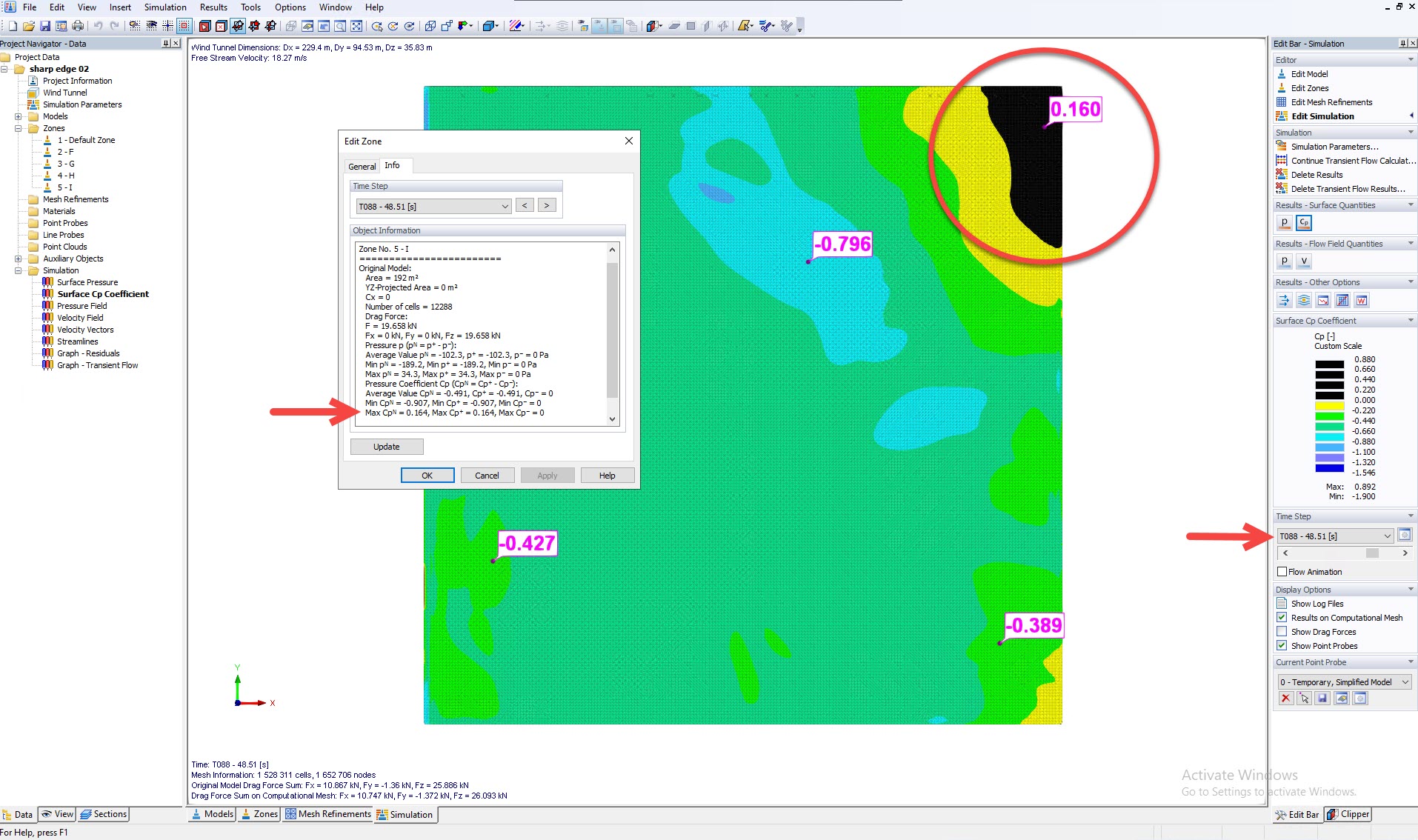The height and width of the screenshot is (840, 1418).
Task: Click the velocity vectors arrows icon
Action: (x=1285, y=300)
